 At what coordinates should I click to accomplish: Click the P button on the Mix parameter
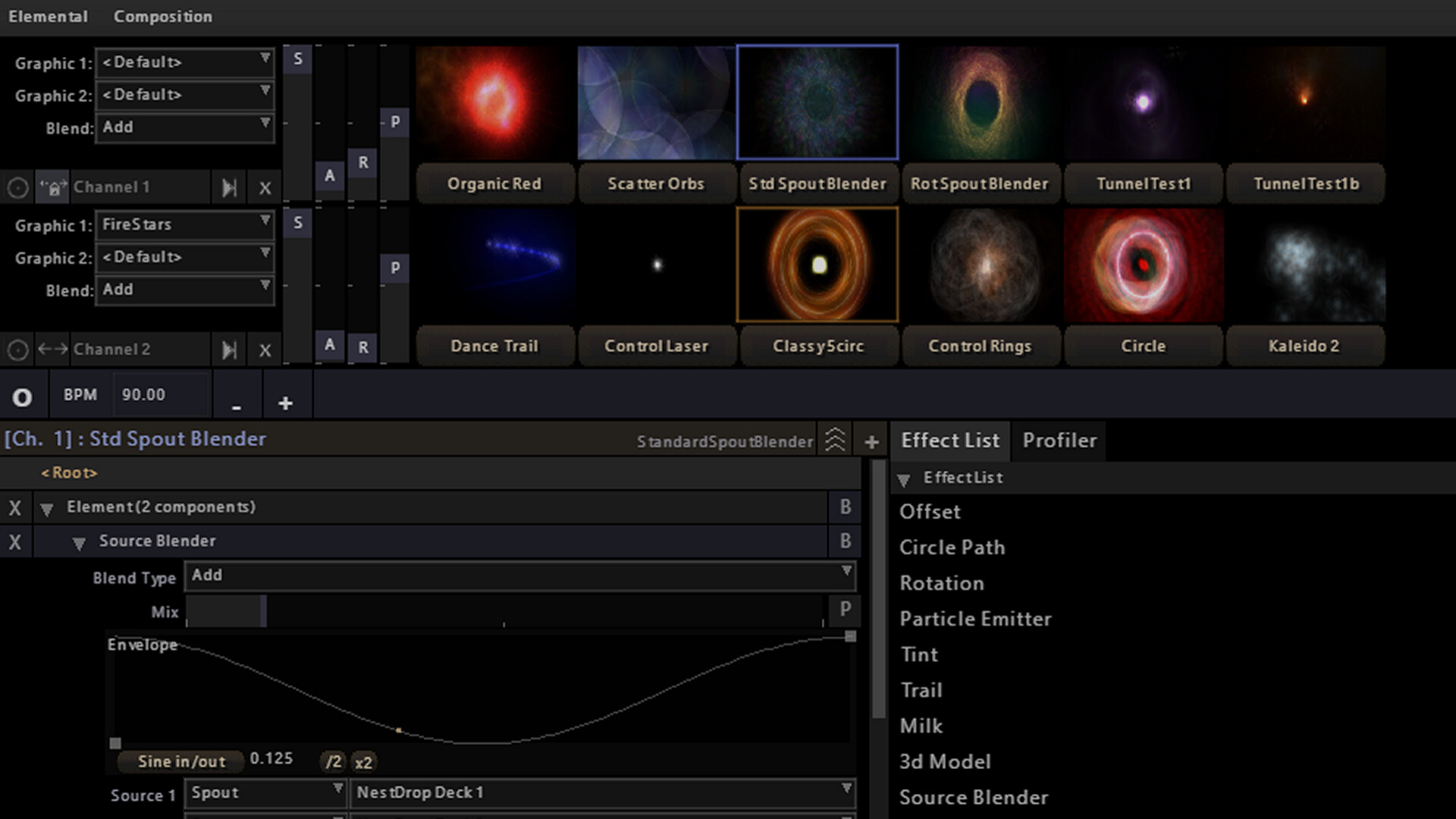point(843,610)
